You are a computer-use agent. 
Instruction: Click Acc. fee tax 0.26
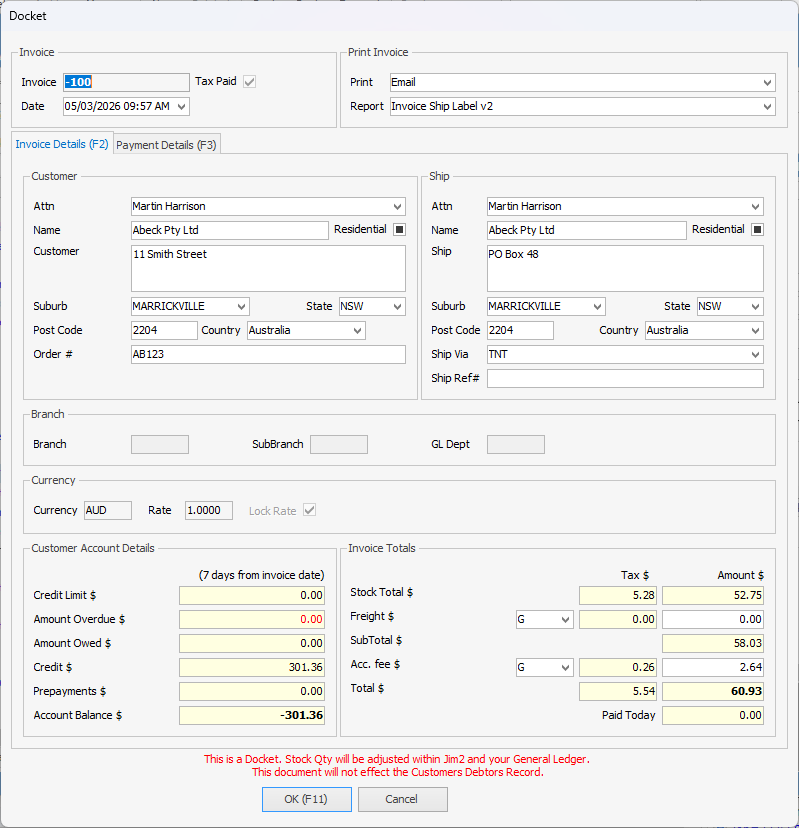(x=618, y=667)
